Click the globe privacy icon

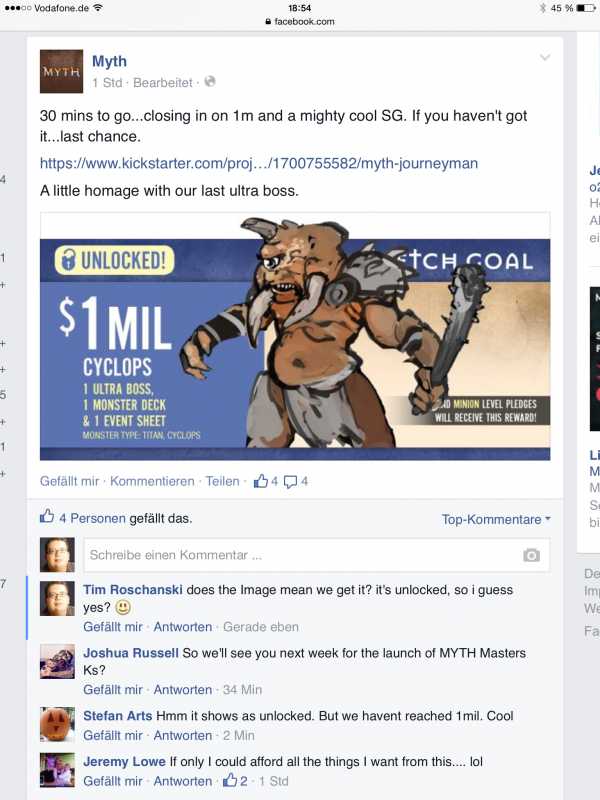[x=210, y=82]
